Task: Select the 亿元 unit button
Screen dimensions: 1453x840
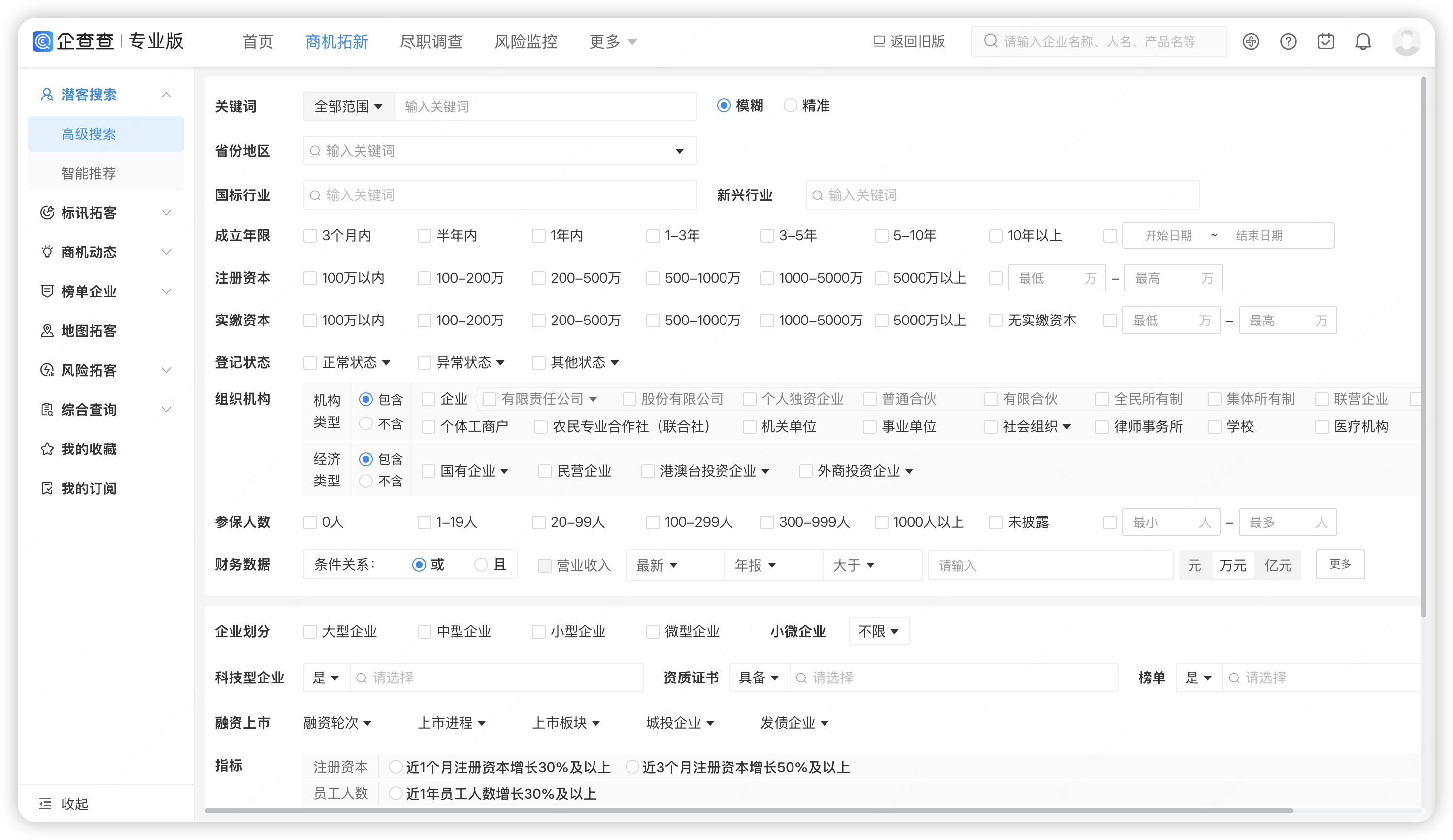Action: coord(1278,566)
